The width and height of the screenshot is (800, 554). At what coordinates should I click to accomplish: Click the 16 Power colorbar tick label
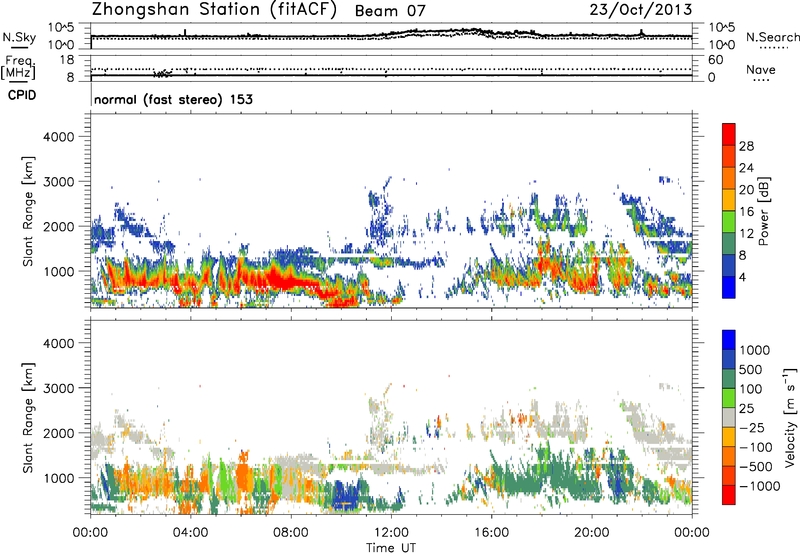pos(746,212)
